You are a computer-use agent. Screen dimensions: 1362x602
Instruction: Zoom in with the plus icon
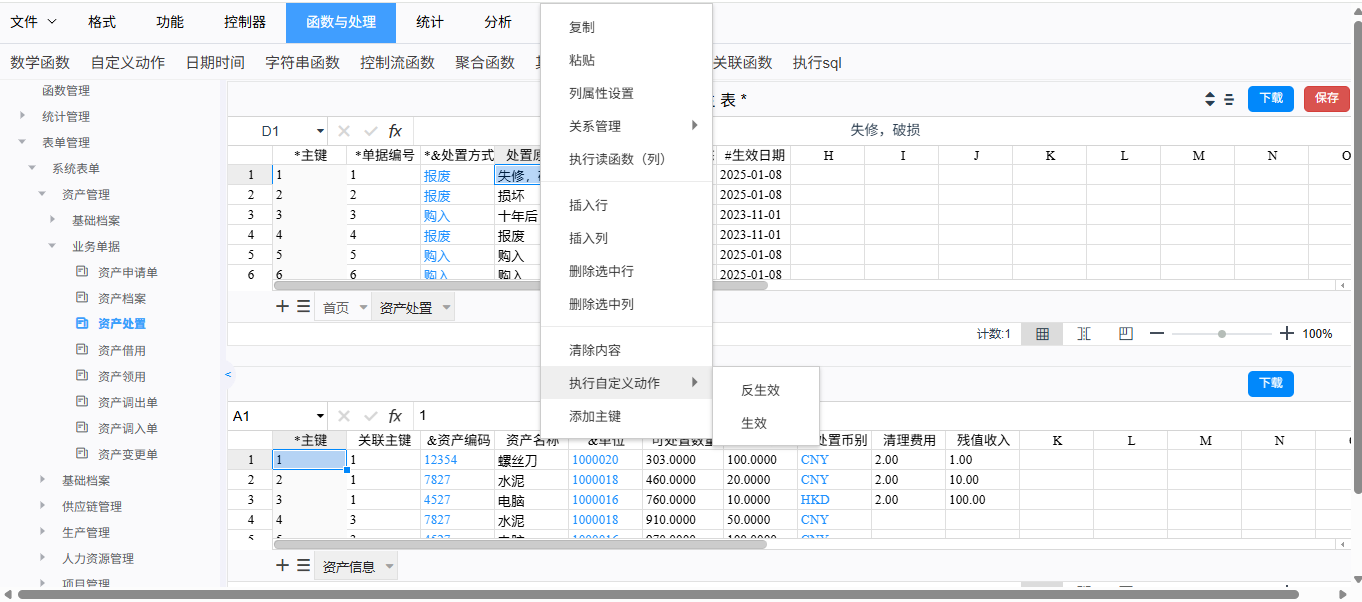[1287, 334]
